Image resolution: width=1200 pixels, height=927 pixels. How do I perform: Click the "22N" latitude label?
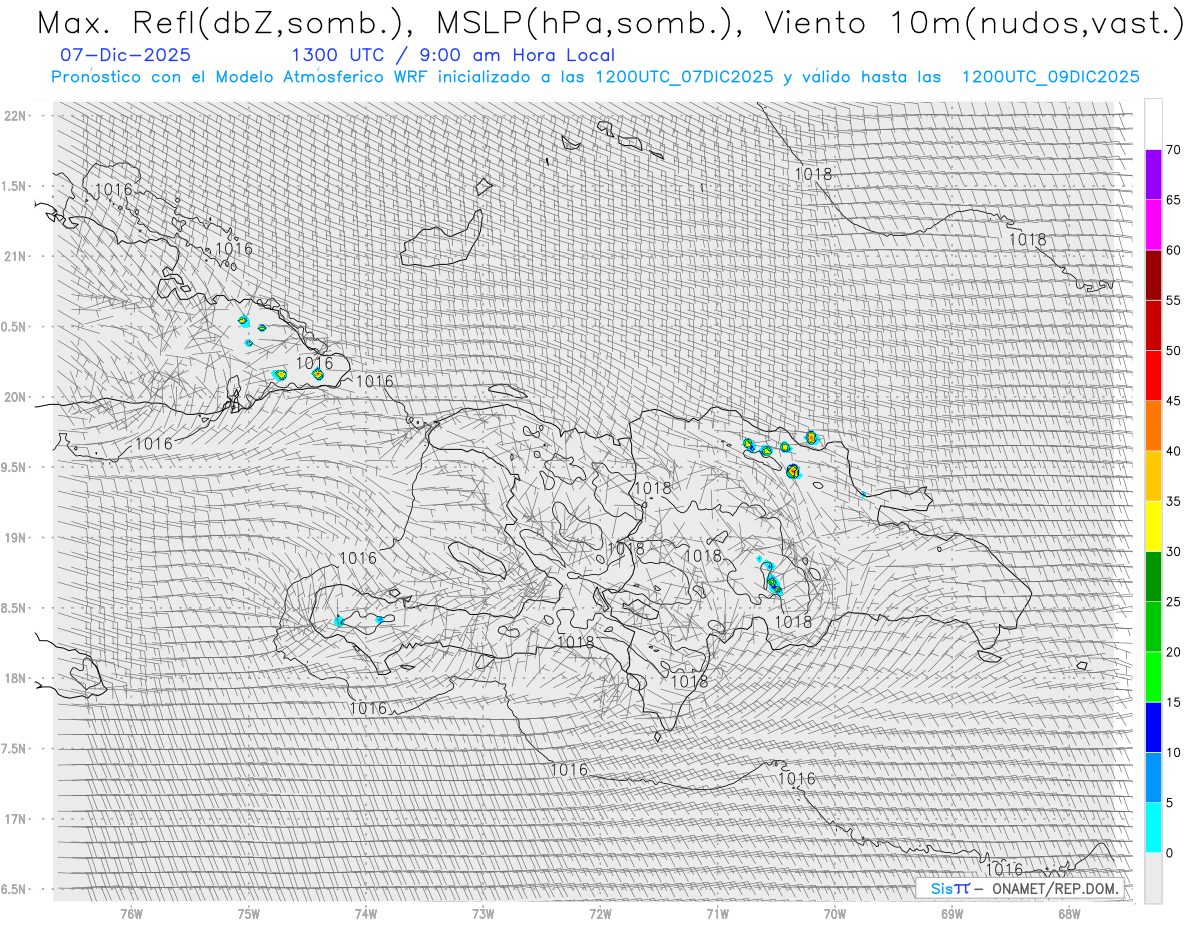[x=14, y=116]
